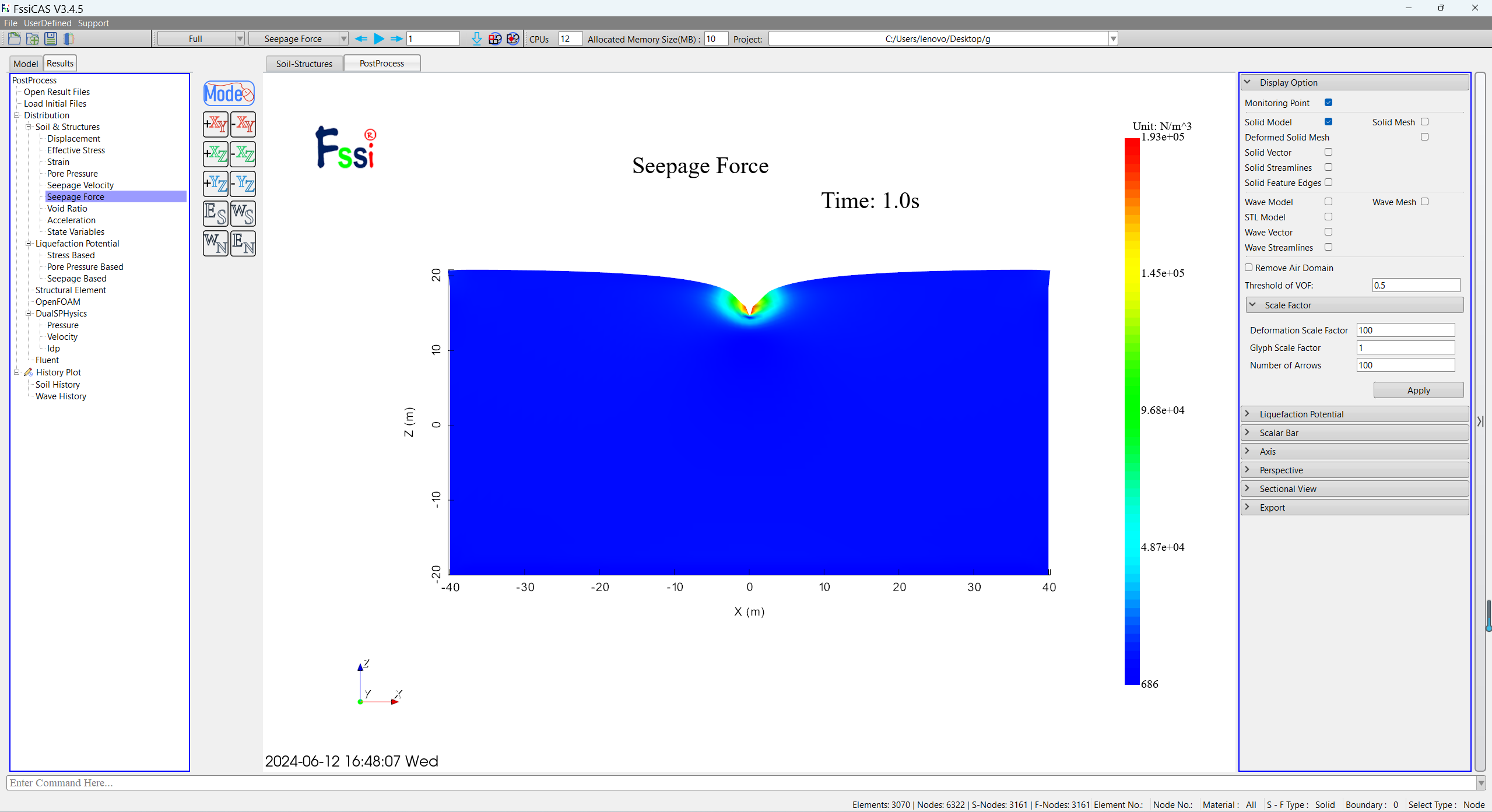Screen dimensions: 1492x812
Task: Set the -YZ view
Action: 243,184
